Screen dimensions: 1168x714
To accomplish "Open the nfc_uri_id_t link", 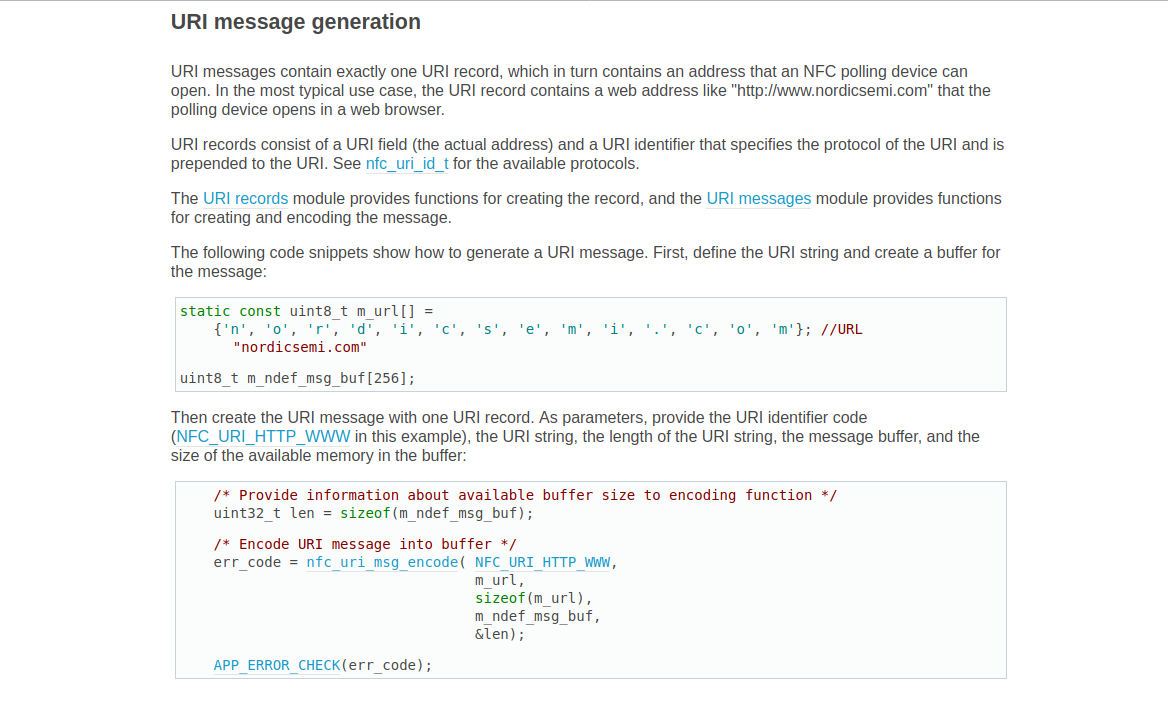I will (407, 164).
